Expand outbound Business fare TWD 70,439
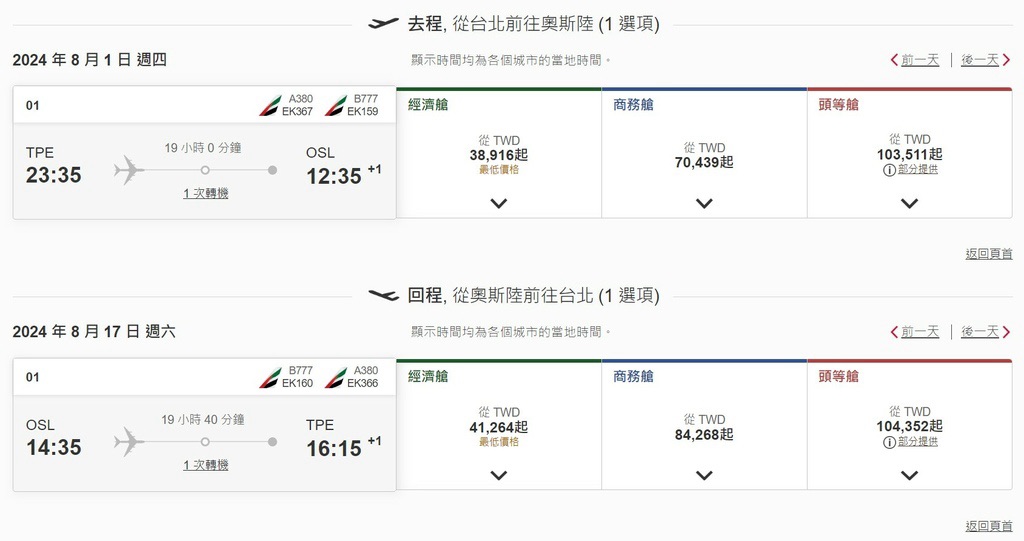The image size is (1024, 541). click(704, 203)
